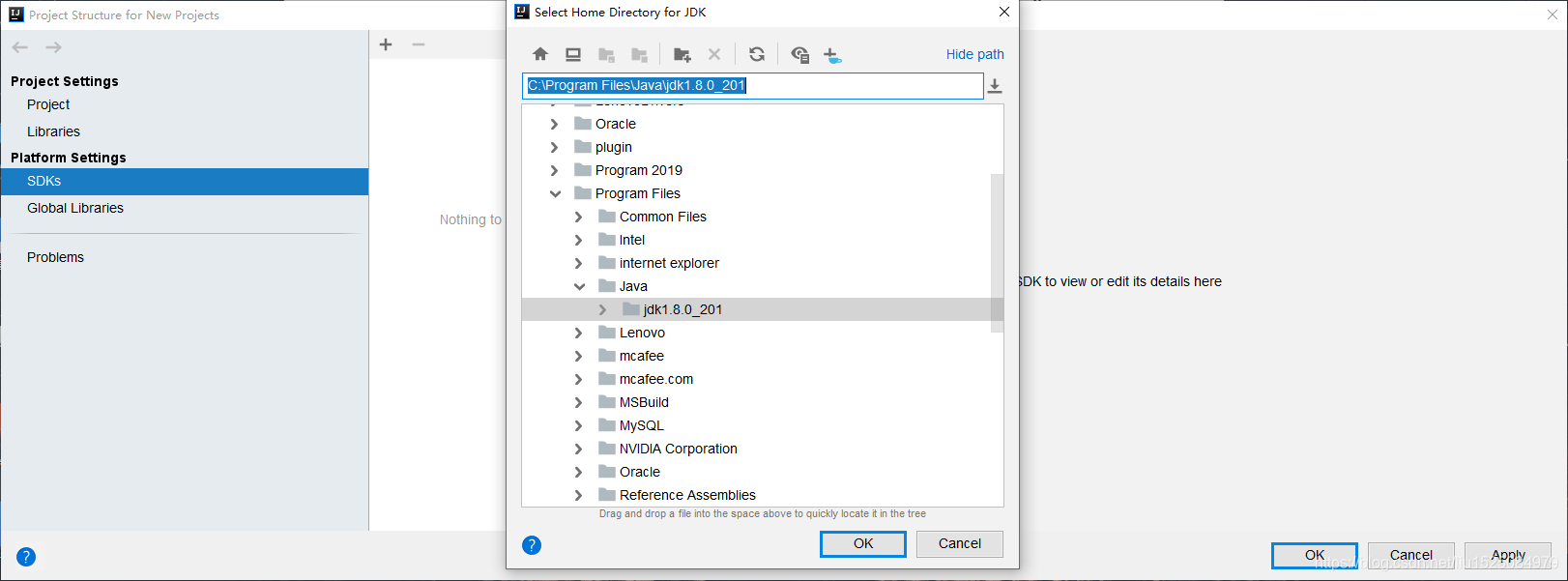Expand the jdk1.8.0_201 folder

click(x=602, y=309)
